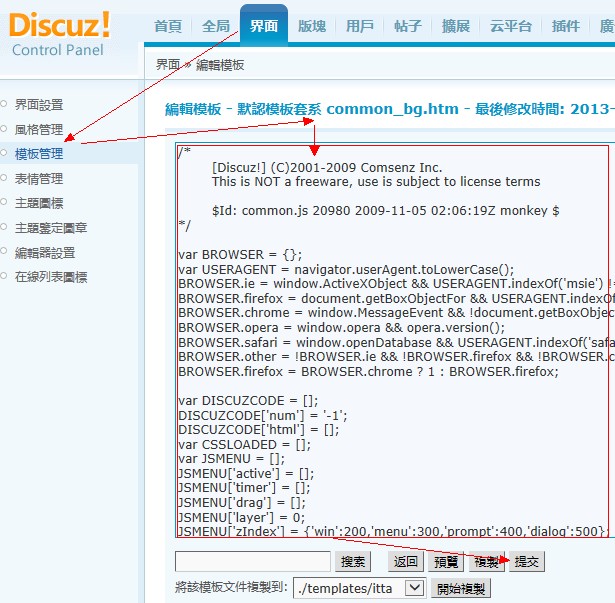Viewport: 615px width, 603px height.
Task: Click the line "JSMENU['layer'] = 0;"
Action: pyautogui.click(x=242, y=517)
